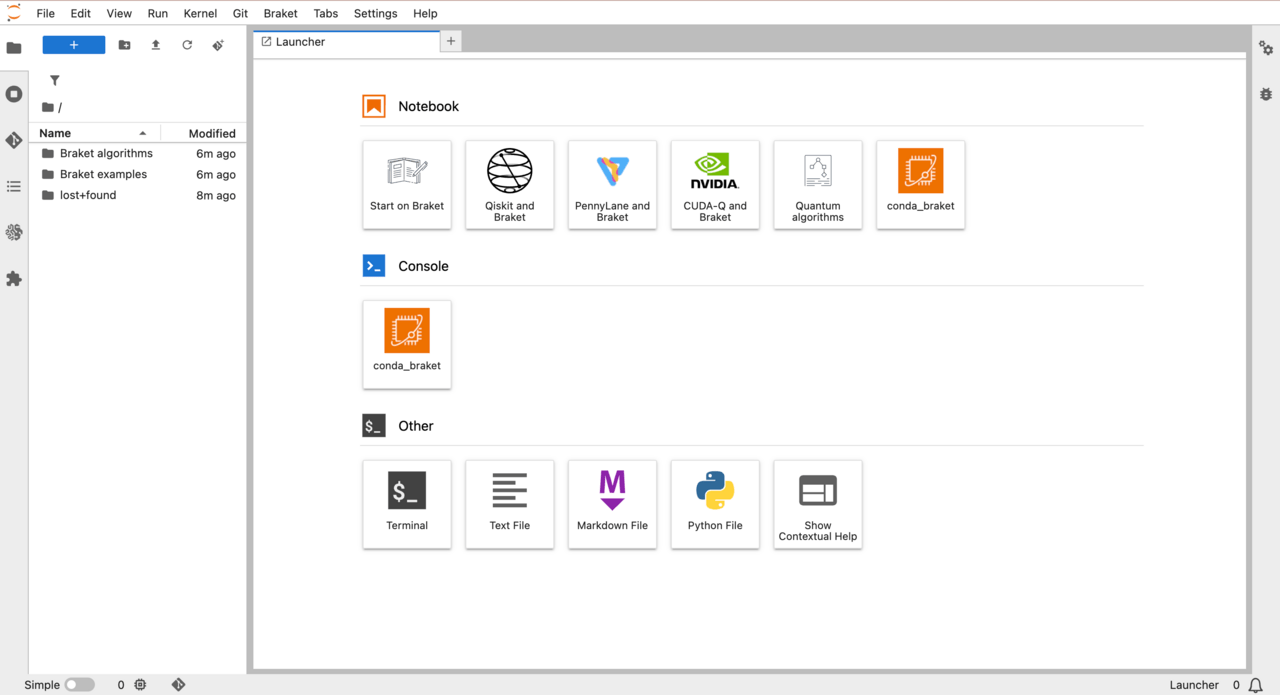The image size is (1280, 695).
Task: Open the Property Inspector gears icon
Action: pyautogui.click(x=1266, y=48)
